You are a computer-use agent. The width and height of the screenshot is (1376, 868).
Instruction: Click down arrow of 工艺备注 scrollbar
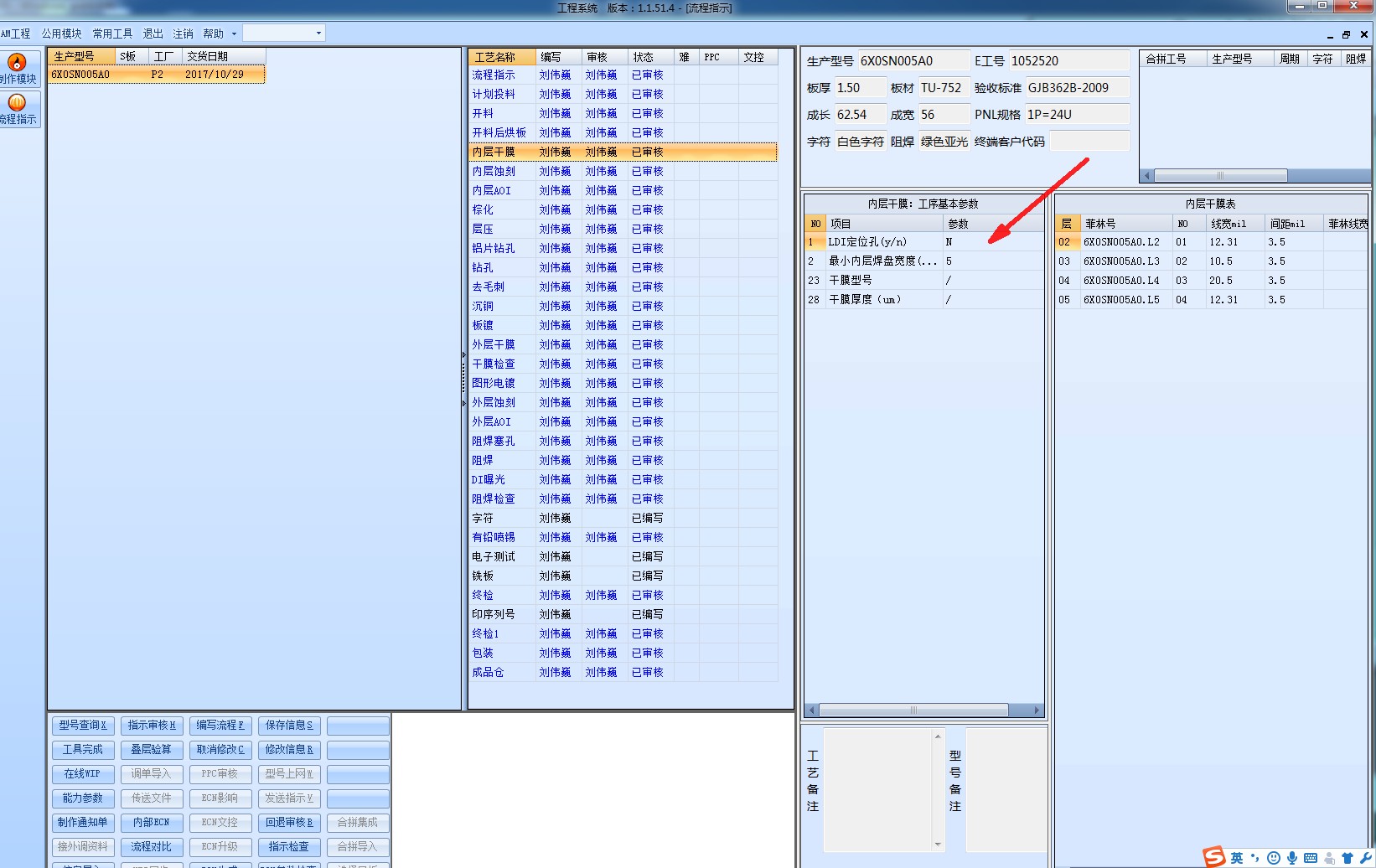[938, 844]
